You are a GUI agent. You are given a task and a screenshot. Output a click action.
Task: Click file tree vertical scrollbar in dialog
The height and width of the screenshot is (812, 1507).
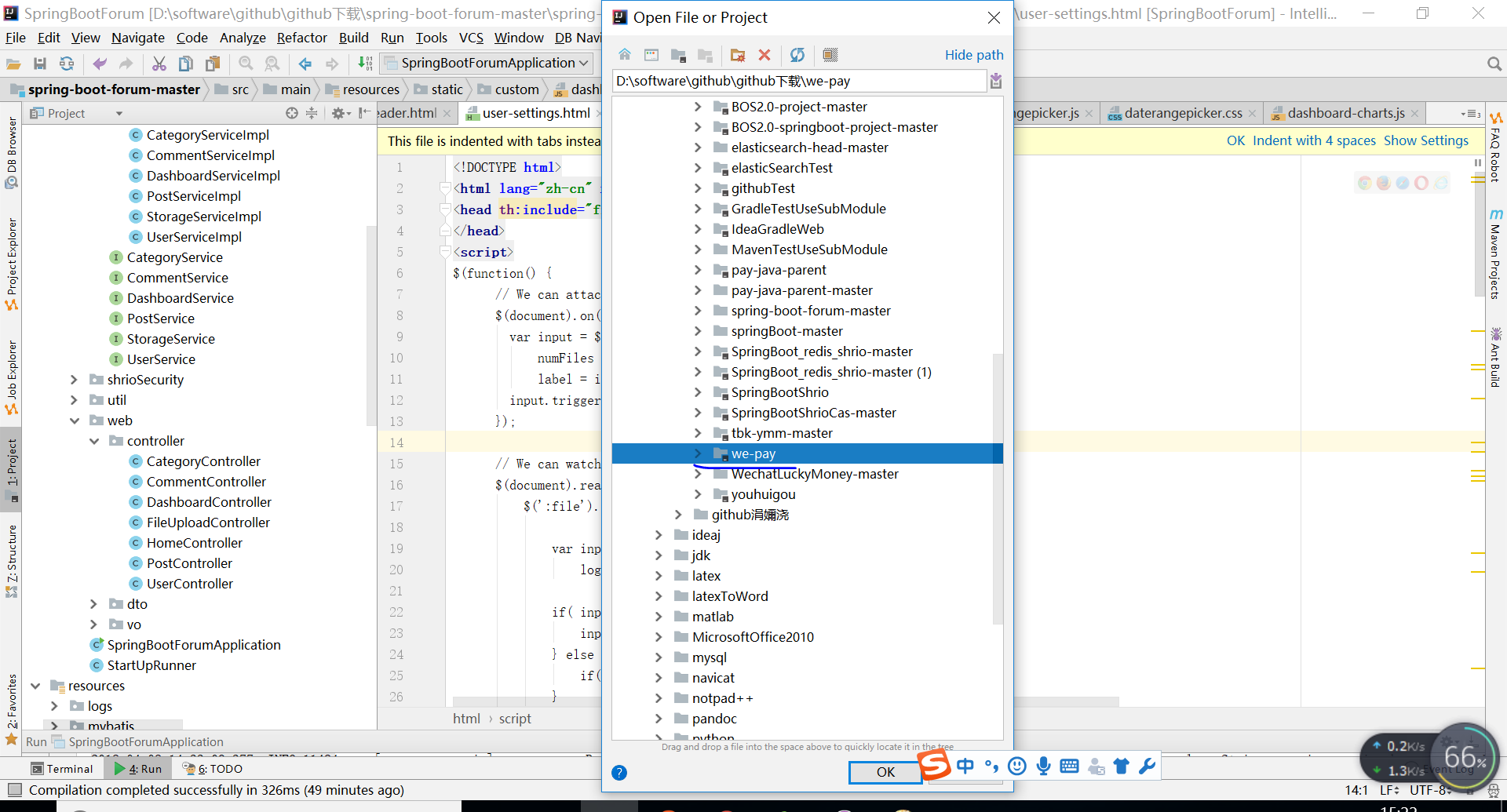tap(998, 488)
